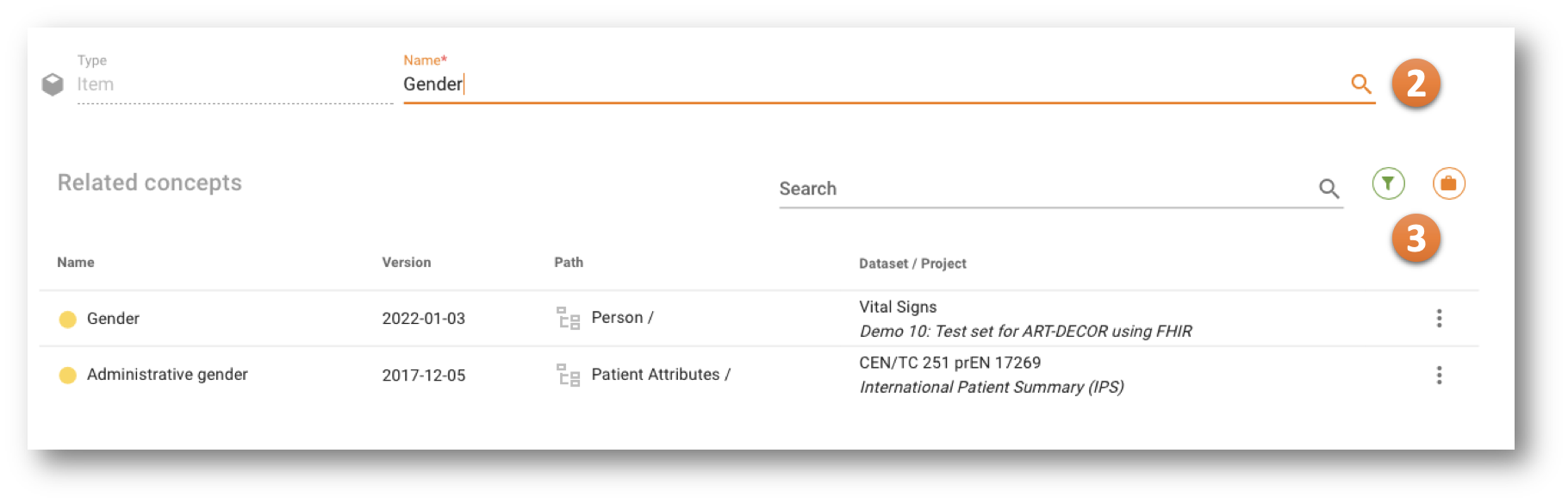Focus the Name input field containing Gender

(862, 84)
